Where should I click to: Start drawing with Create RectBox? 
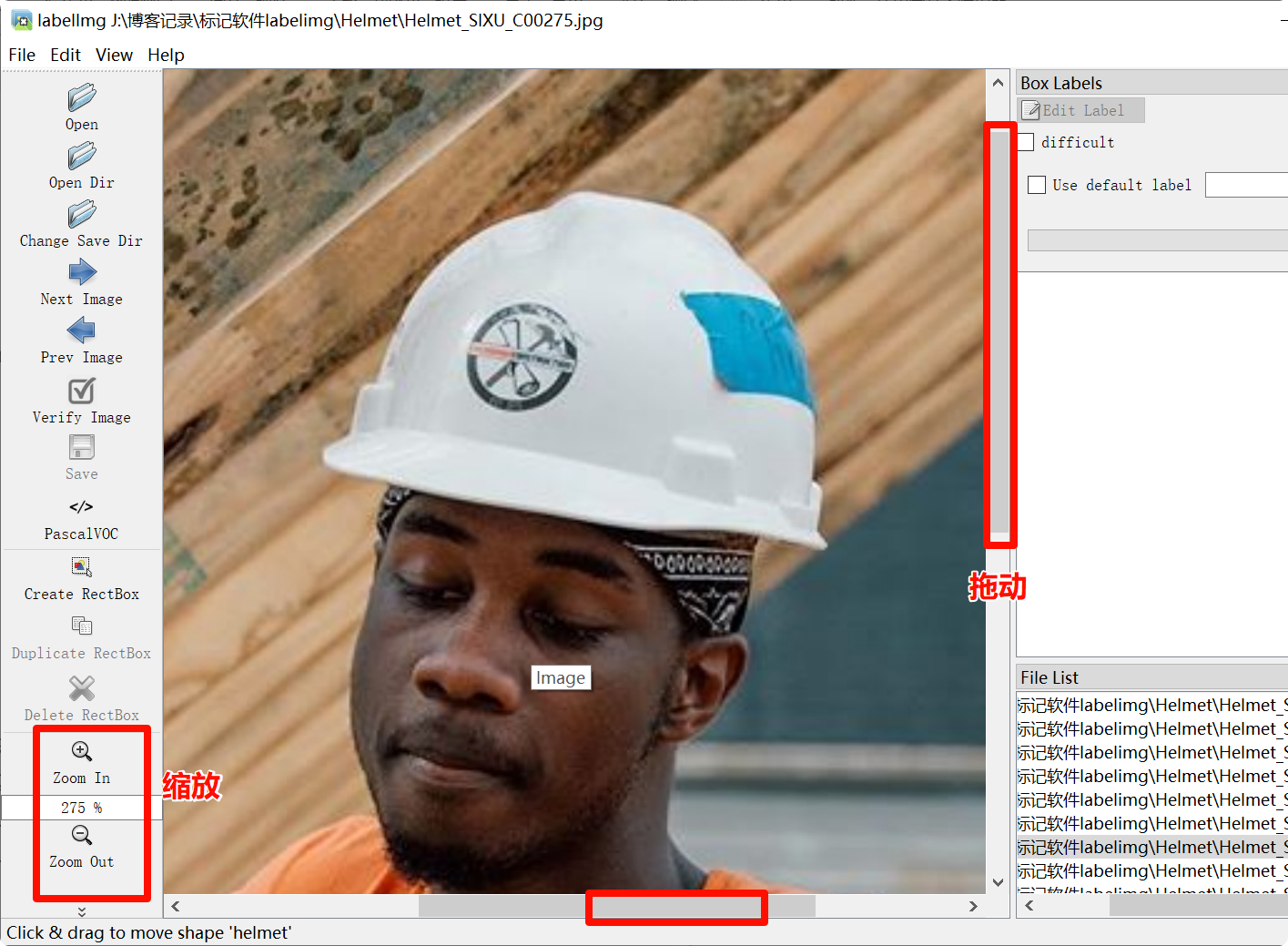[81, 579]
